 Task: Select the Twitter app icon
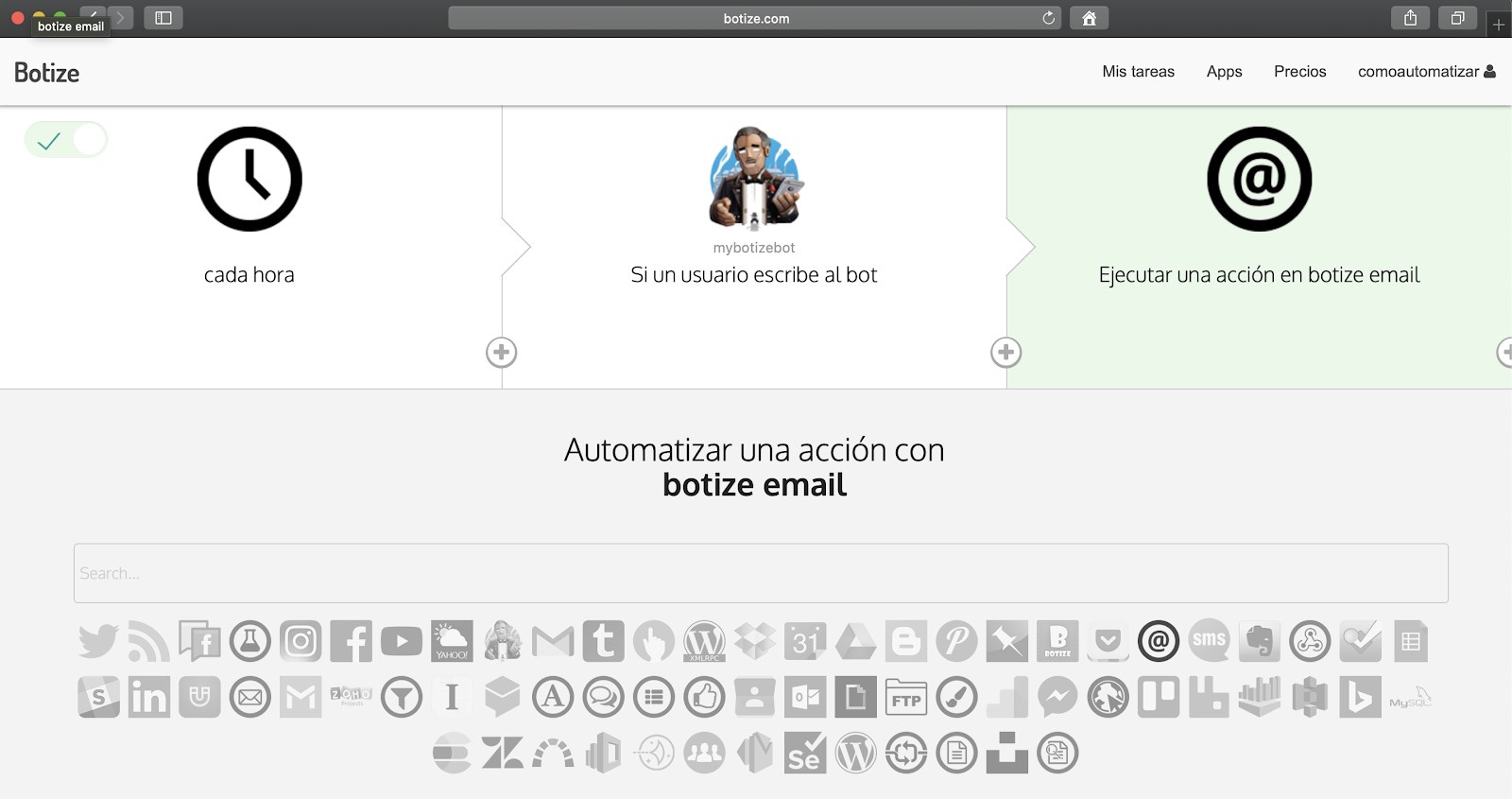coord(98,641)
